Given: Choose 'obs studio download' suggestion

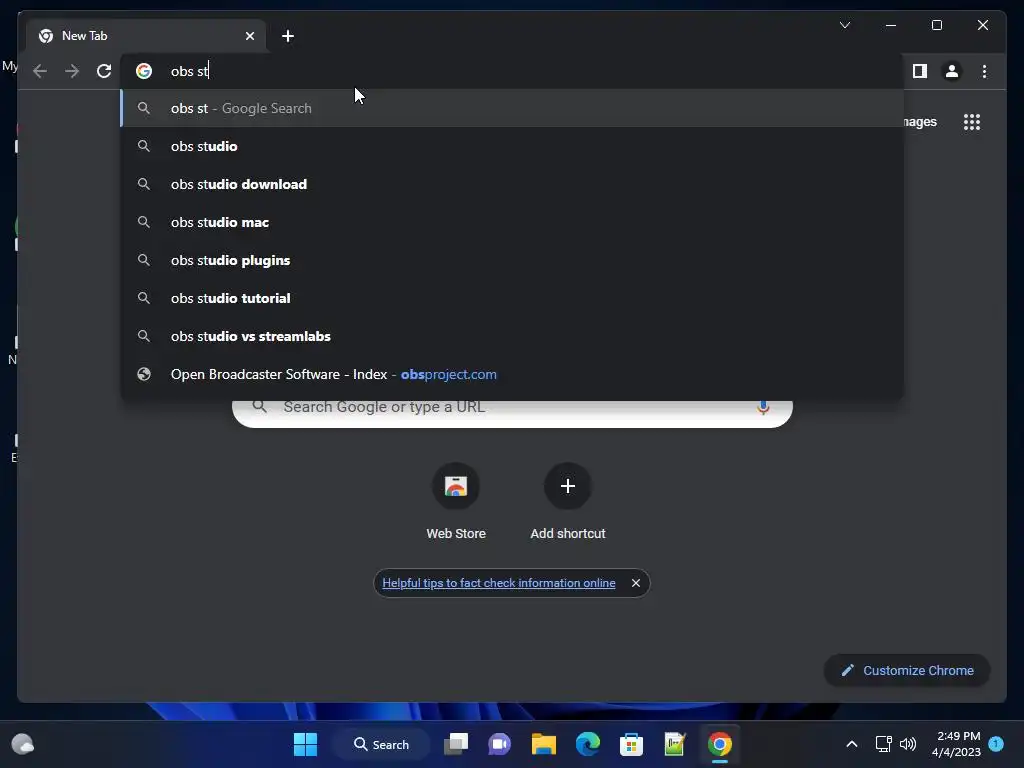Looking at the screenshot, I should pyautogui.click(x=512, y=184).
